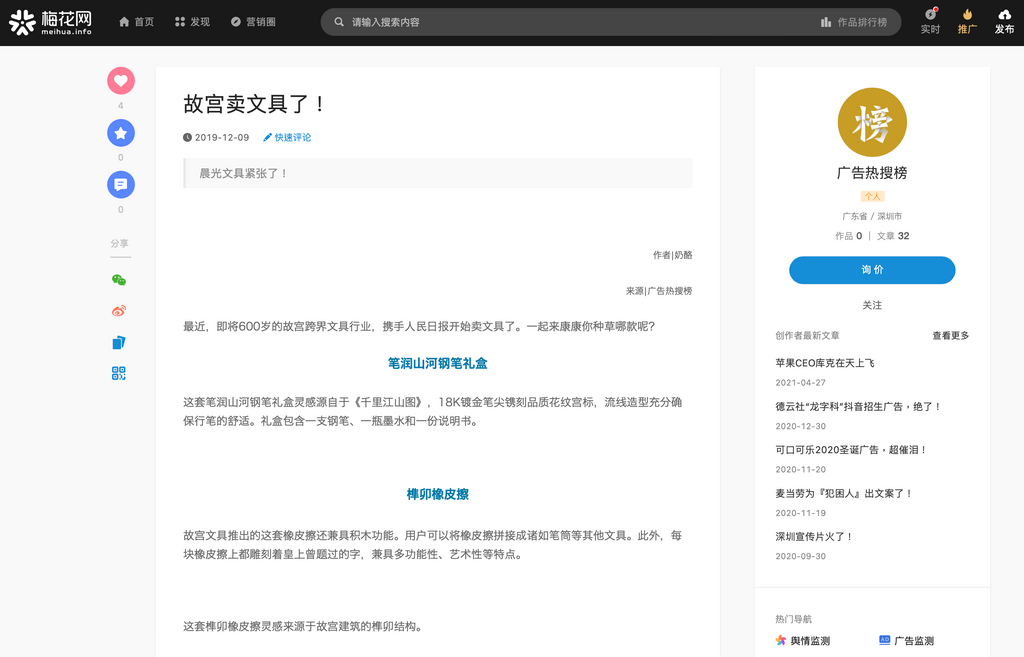The width and height of the screenshot is (1024, 657).
Task: Open 营销圈 in top navigation
Action: [x=253, y=22]
